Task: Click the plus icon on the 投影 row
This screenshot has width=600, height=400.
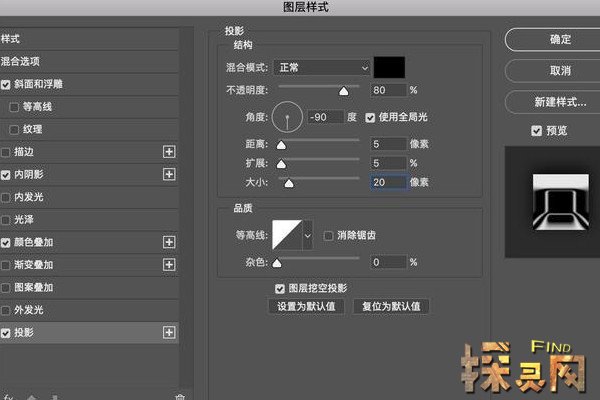Action: (169, 332)
